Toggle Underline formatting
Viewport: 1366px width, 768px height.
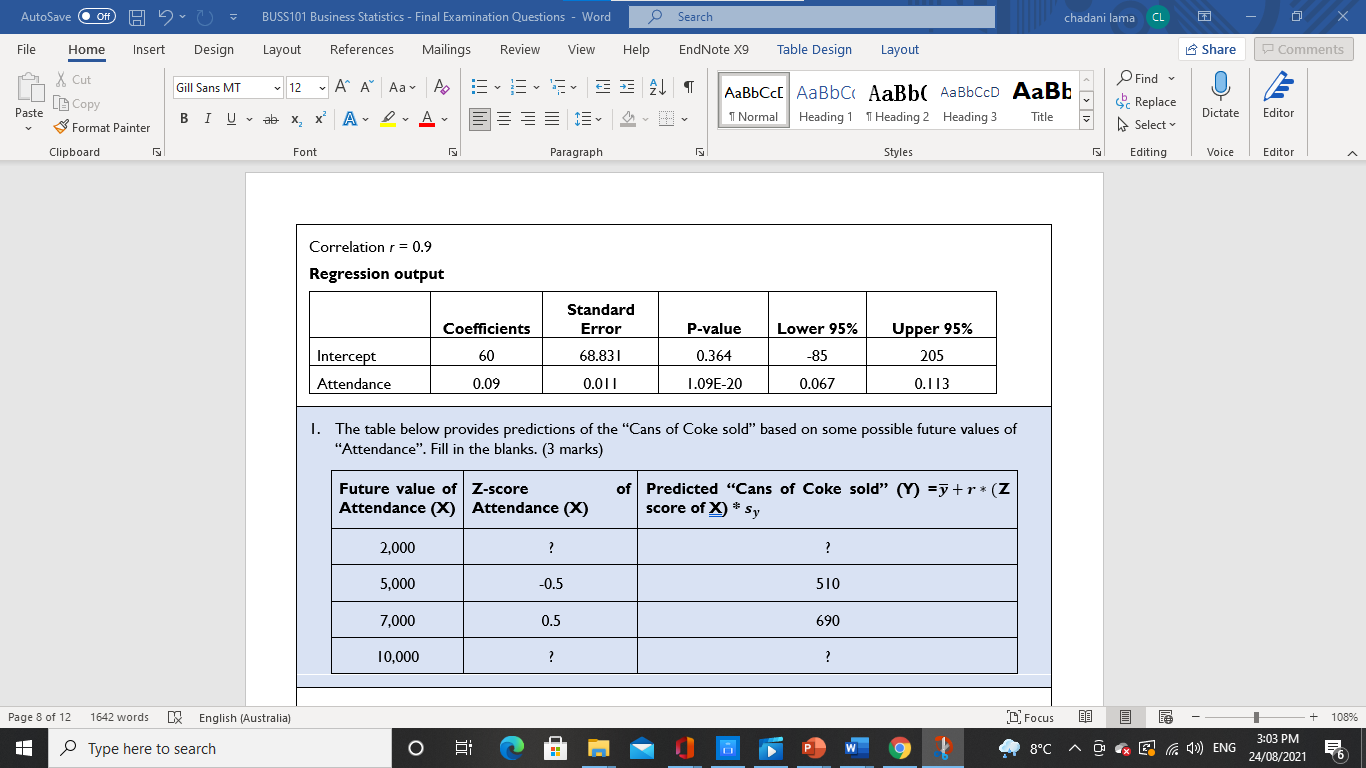231,119
